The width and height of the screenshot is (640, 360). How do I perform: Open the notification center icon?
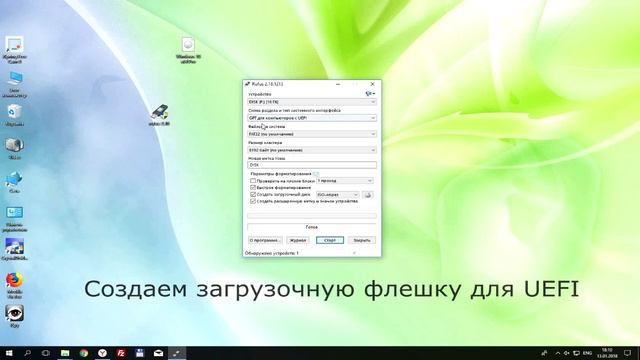coord(627,353)
